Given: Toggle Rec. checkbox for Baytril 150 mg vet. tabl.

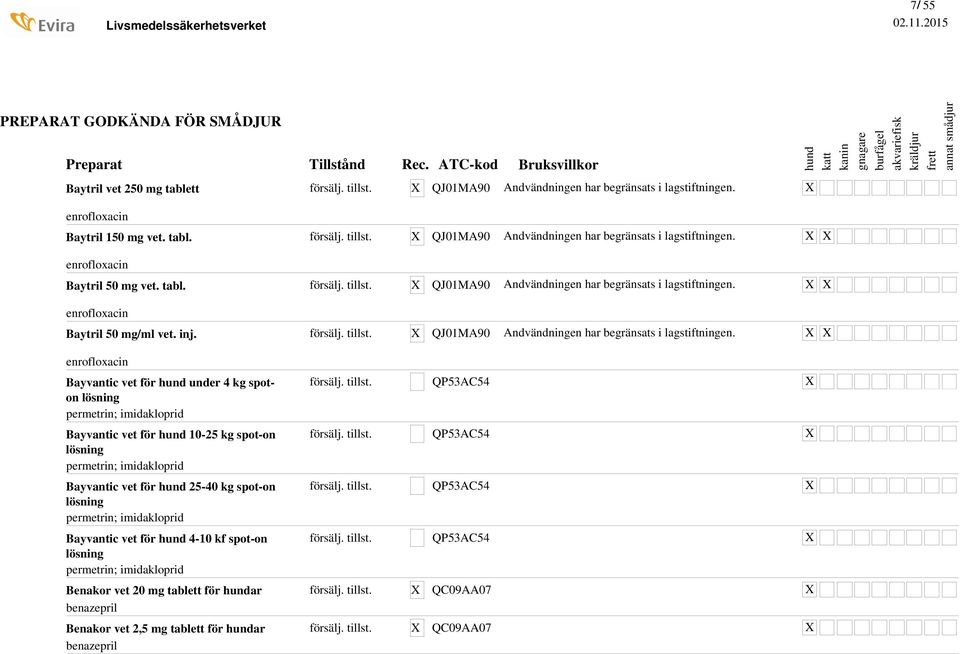Looking at the screenshot, I should pyautogui.click(x=416, y=236).
